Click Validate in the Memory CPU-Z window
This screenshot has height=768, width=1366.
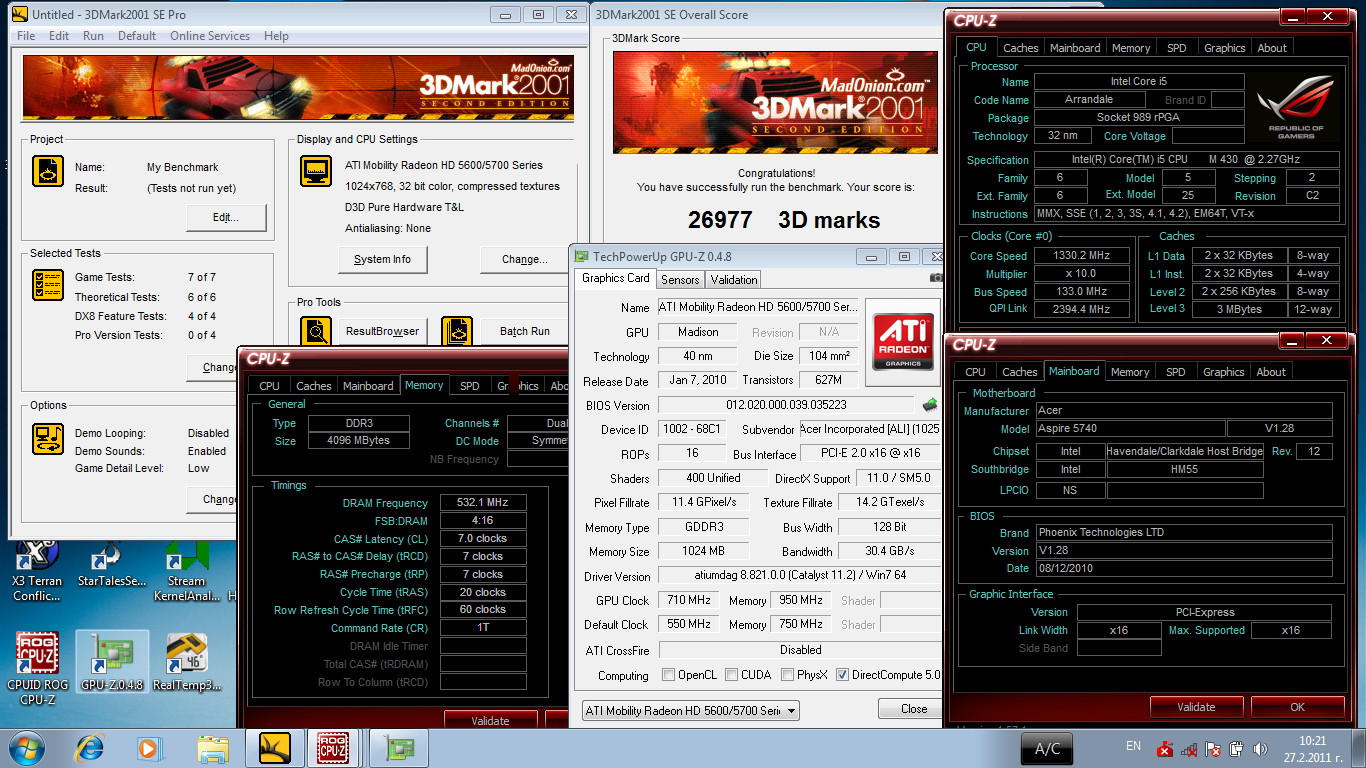[490, 720]
